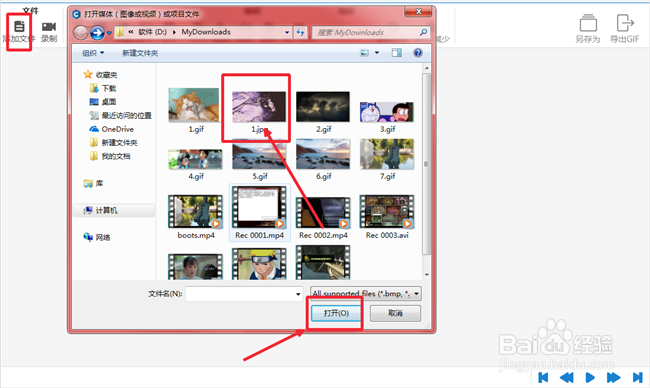Click the Play button
This screenshot has width=650, height=388.
[x=590, y=377]
